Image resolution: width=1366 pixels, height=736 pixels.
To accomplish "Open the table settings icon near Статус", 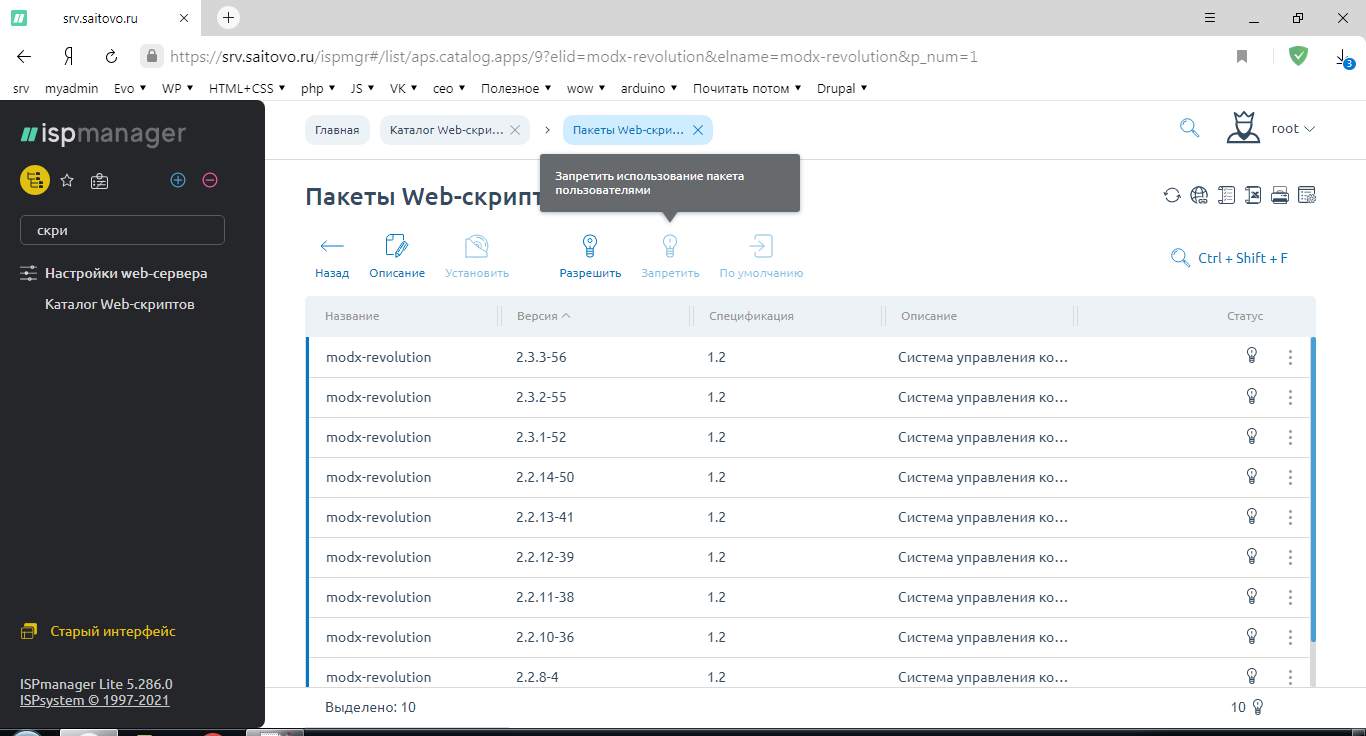I will click(1307, 195).
